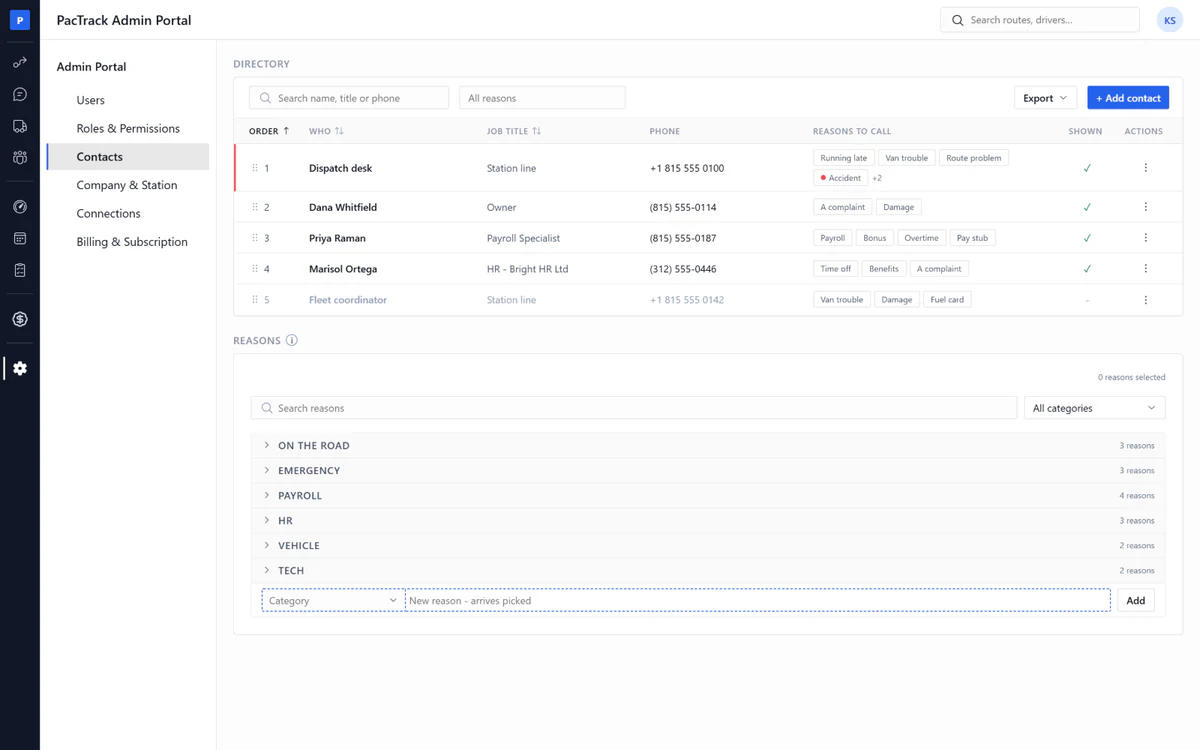This screenshot has width=1200, height=750.
Task: Sort contacts by Job Title column
Action: click(514, 131)
